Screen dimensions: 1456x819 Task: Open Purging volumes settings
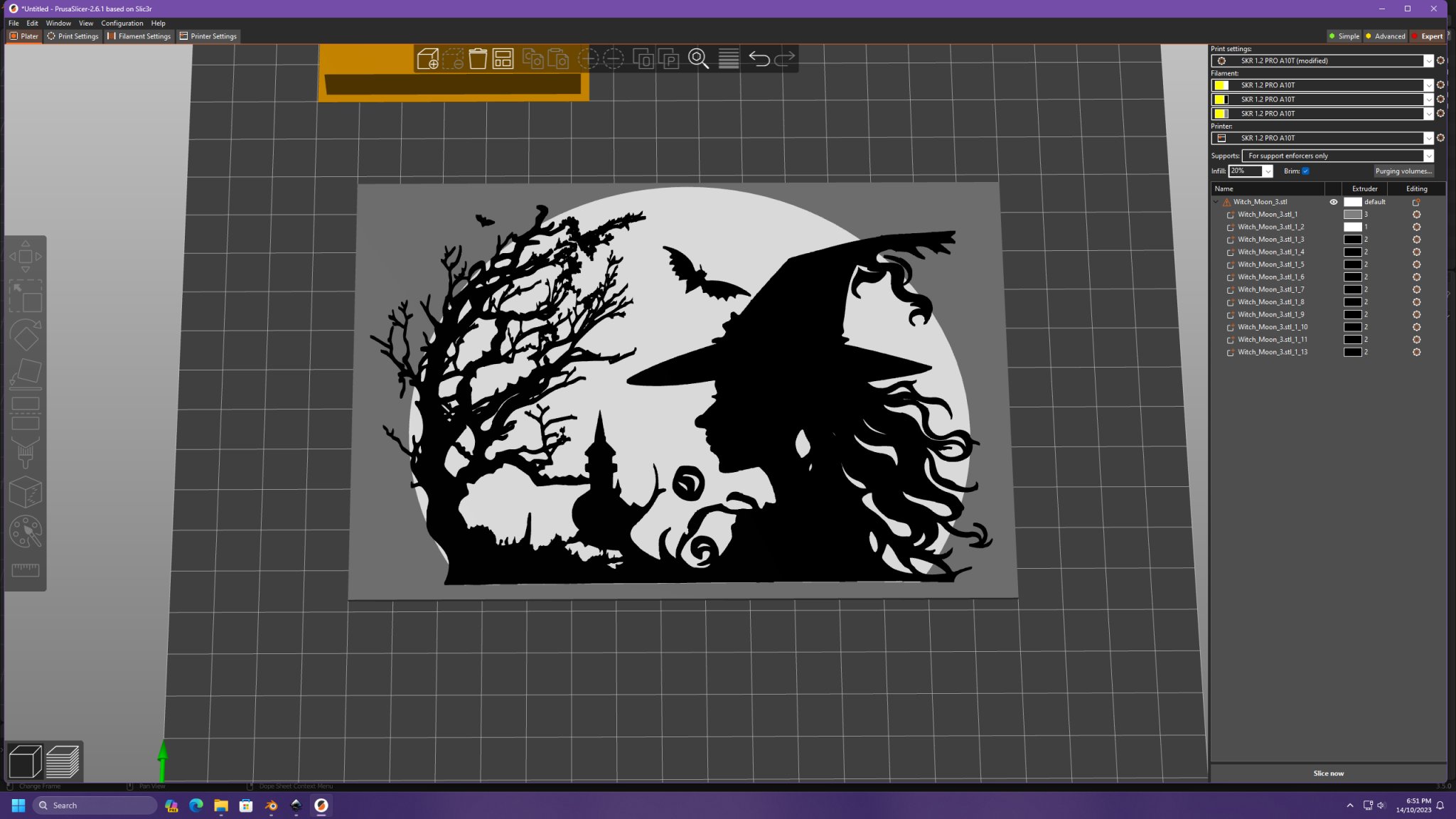(x=1403, y=171)
